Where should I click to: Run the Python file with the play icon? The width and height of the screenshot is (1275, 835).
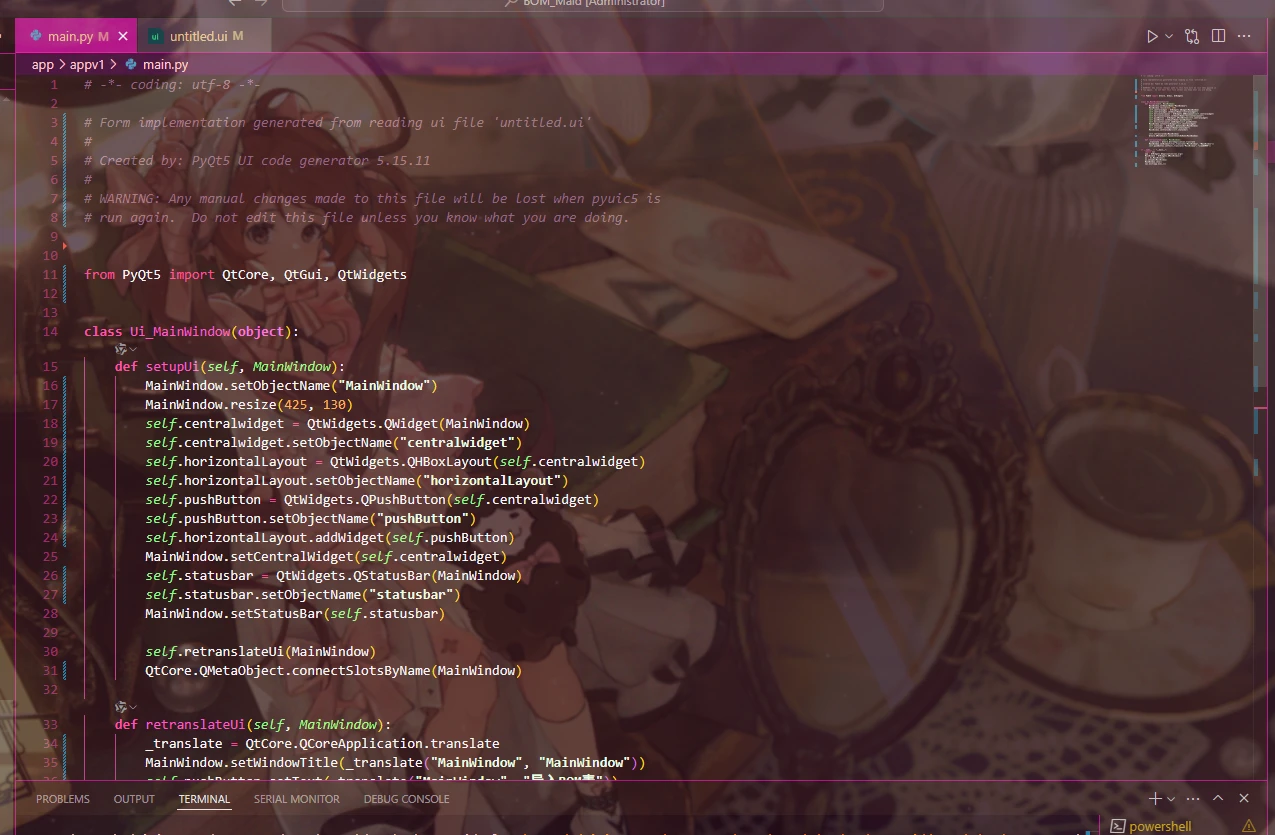(1152, 36)
